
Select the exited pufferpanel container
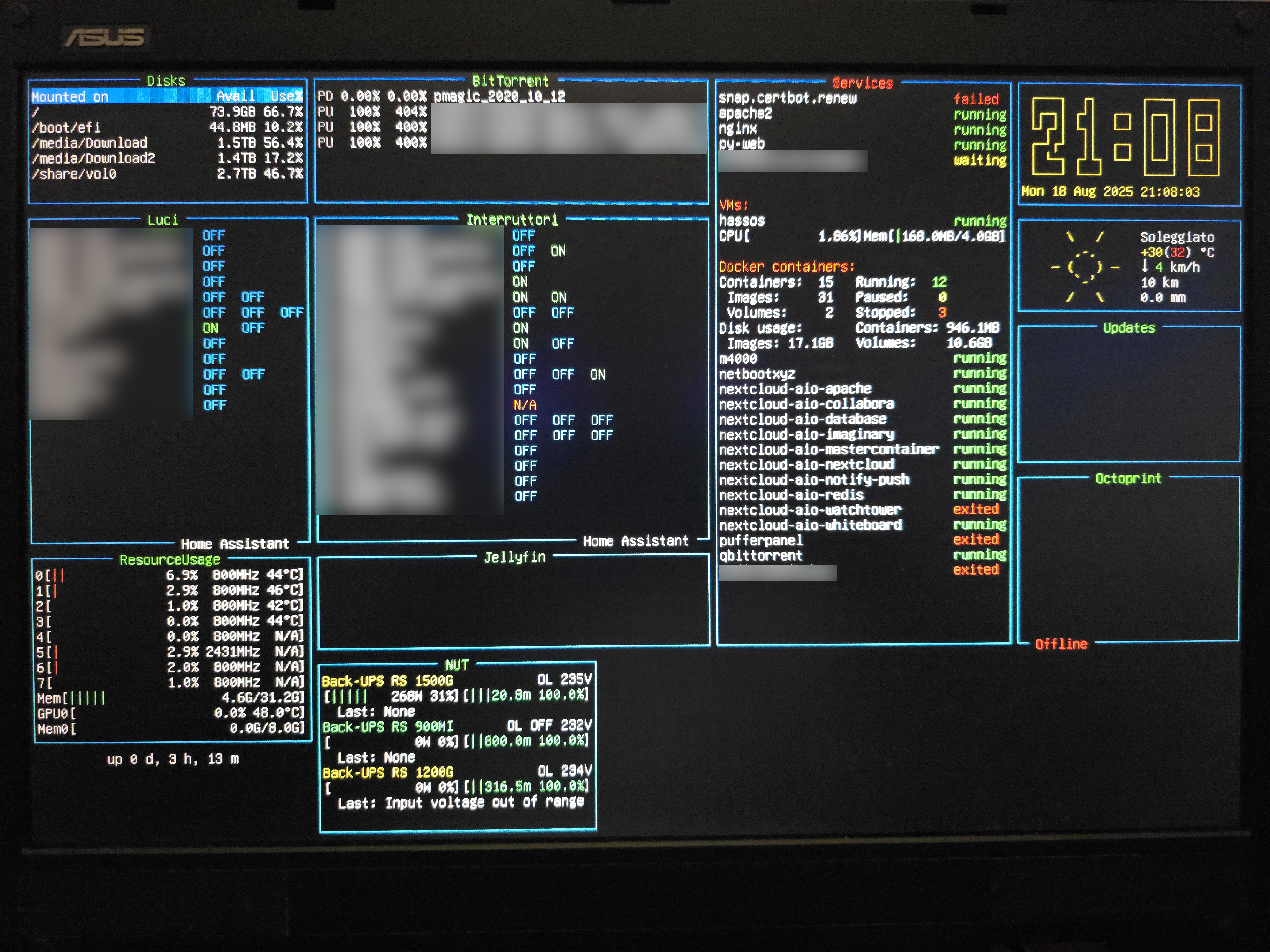(x=862, y=540)
